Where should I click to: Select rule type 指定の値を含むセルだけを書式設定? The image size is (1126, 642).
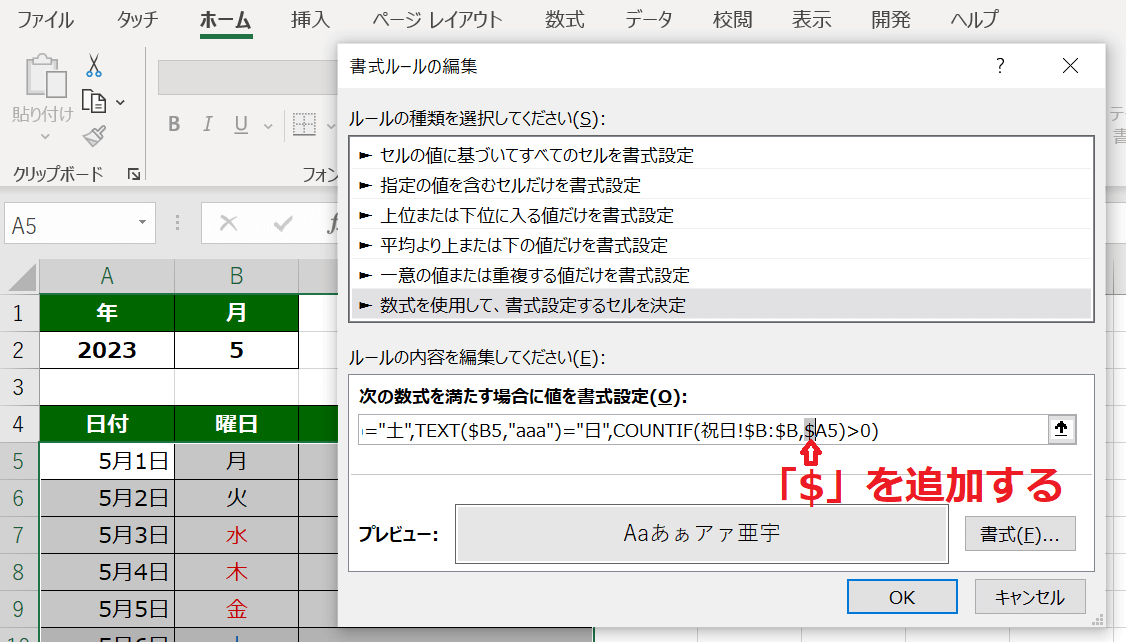pos(510,185)
